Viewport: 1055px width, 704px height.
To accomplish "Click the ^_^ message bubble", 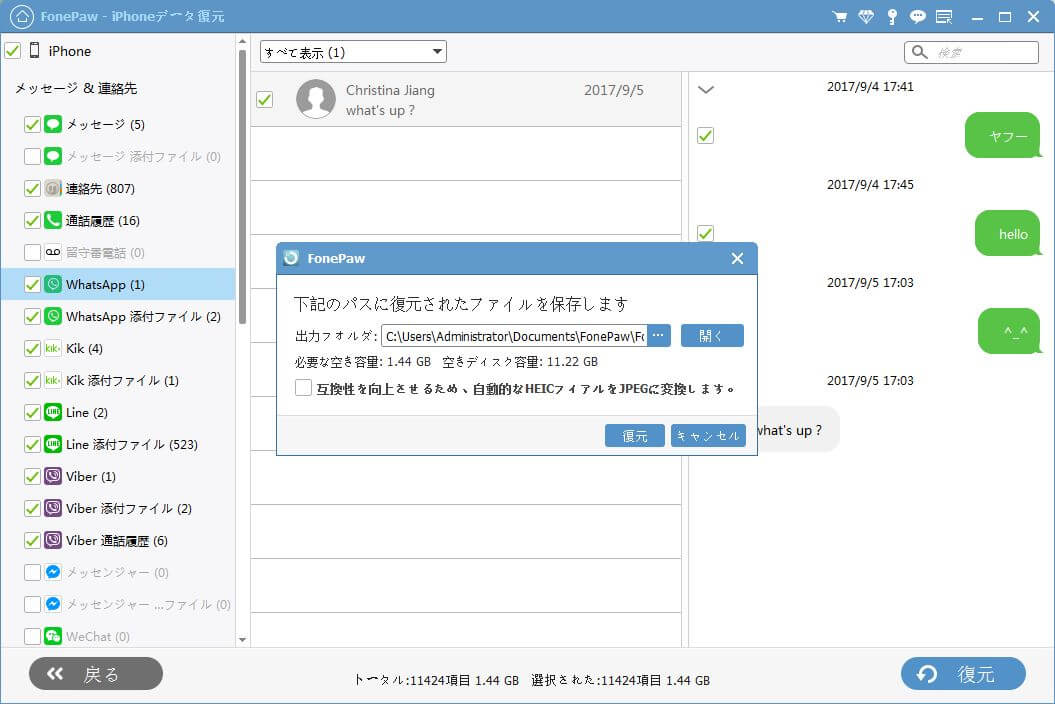I will coord(1010,331).
